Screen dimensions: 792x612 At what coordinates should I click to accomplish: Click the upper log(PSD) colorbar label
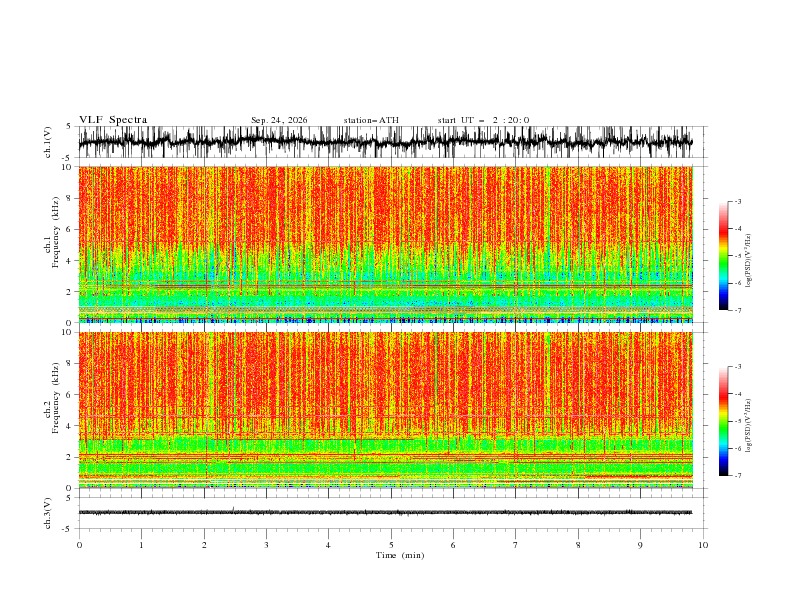pos(749,261)
